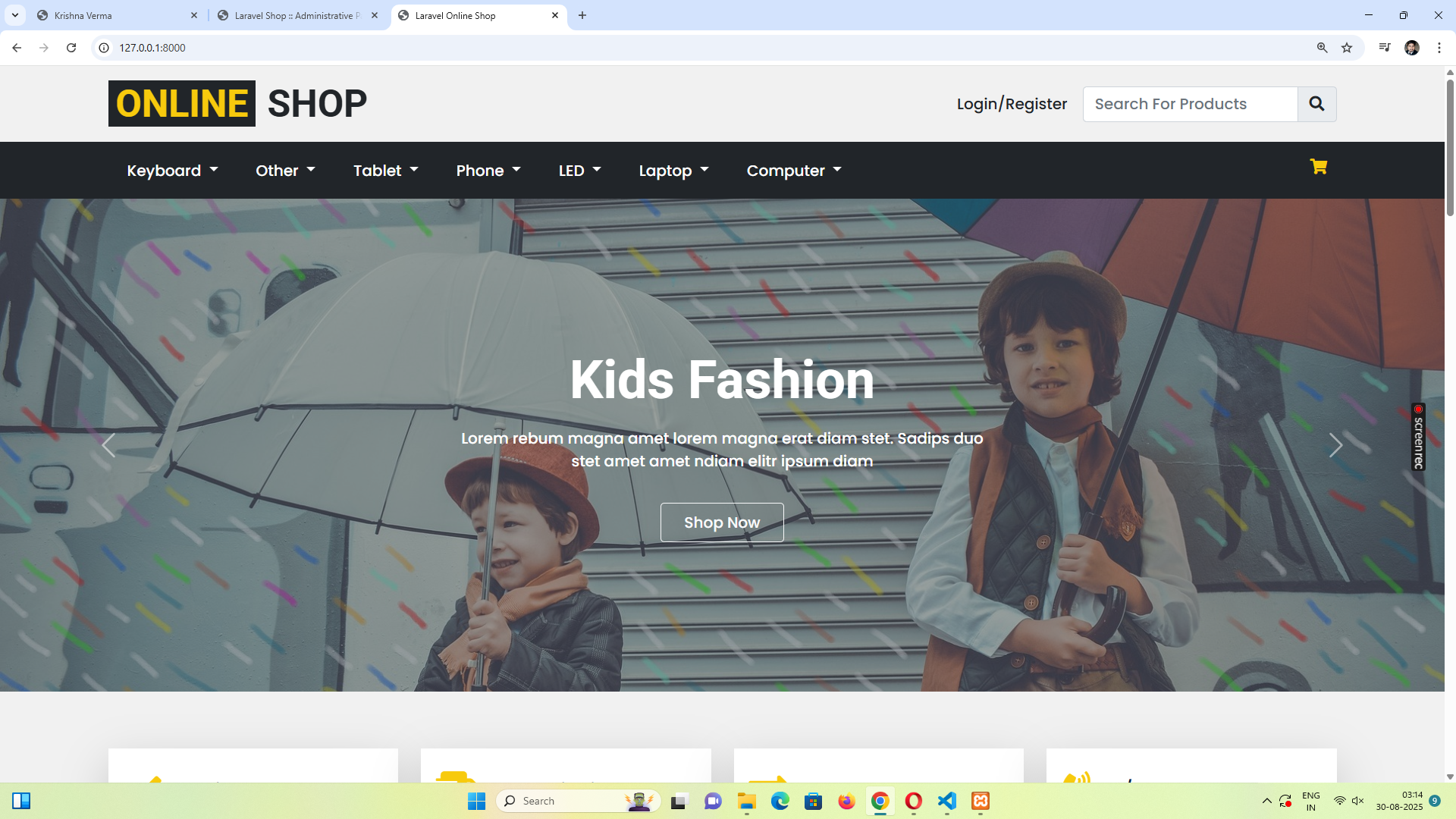Open a new browser tab
The width and height of the screenshot is (1456, 819).
(x=582, y=15)
